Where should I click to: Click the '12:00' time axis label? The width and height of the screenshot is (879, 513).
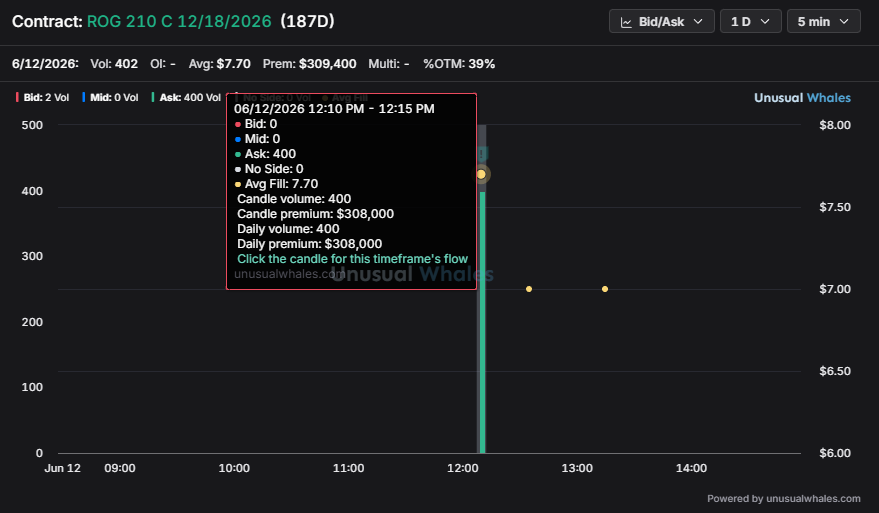462,468
